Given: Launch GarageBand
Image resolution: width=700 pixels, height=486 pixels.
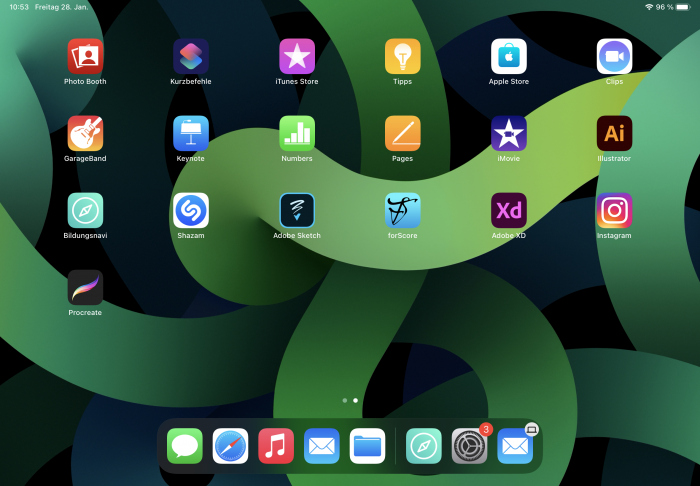Looking at the screenshot, I should coord(85,133).
